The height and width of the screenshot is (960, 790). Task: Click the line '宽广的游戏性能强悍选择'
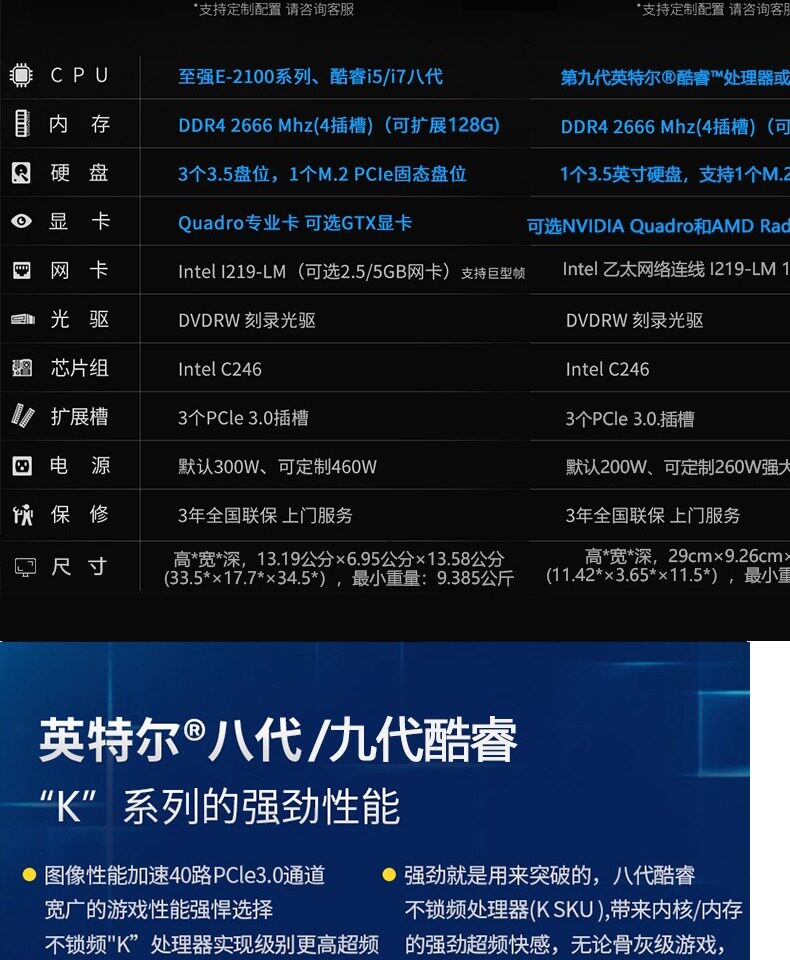point(159,909)
